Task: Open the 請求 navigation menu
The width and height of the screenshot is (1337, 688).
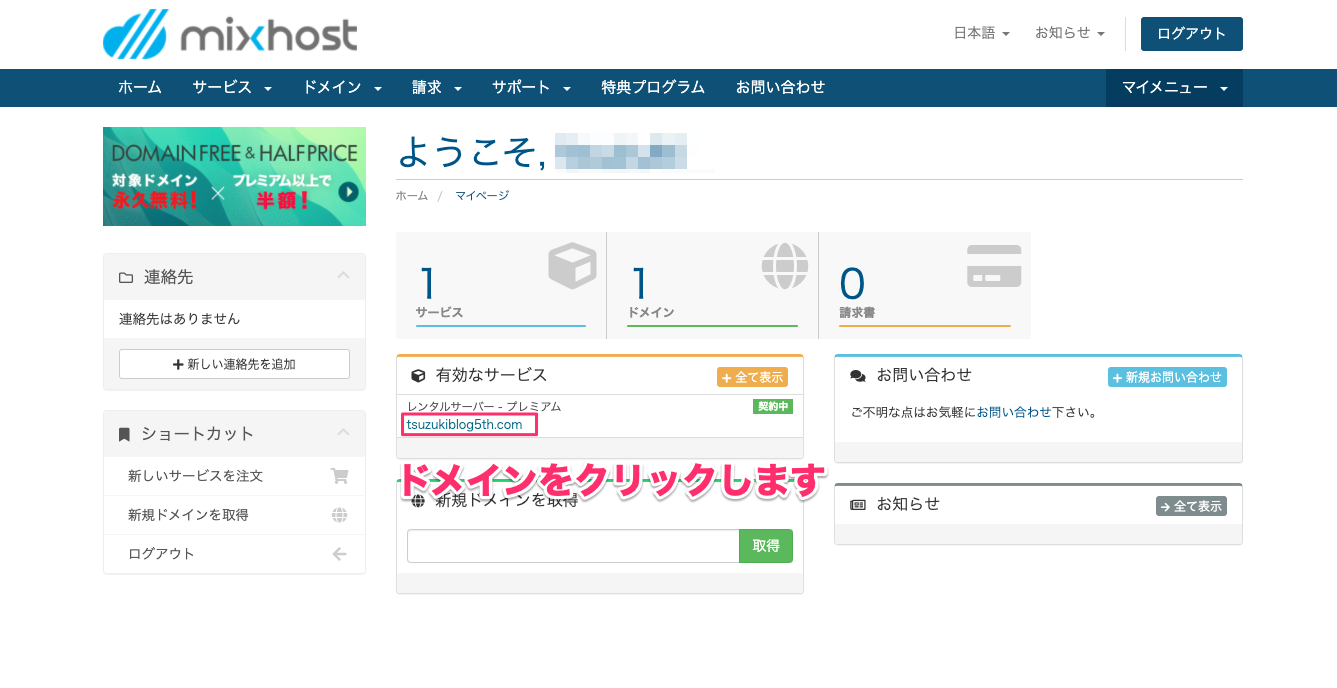Action: 437,87
